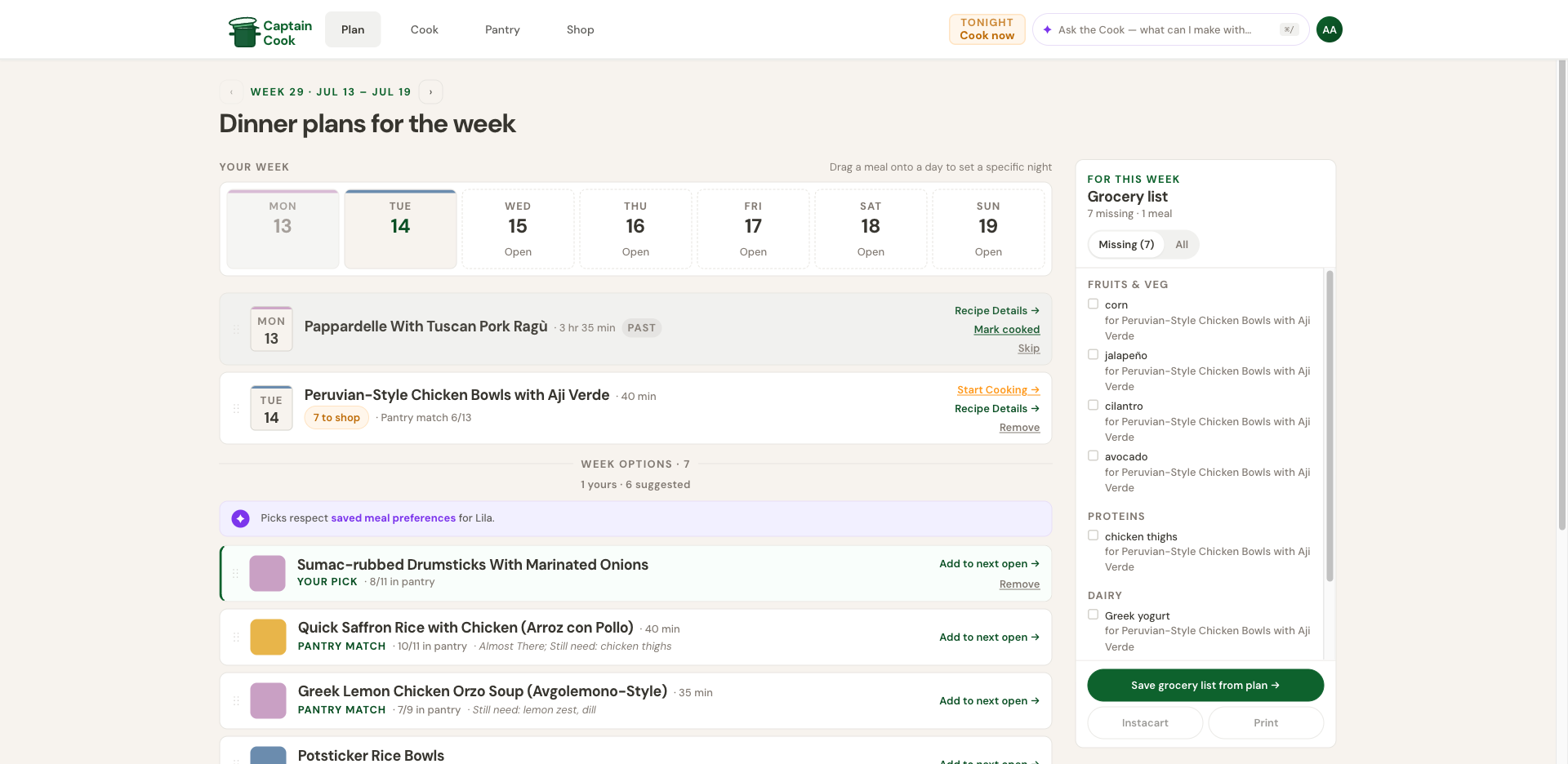Open the Cook tab
The image size is (1568, 764).
424,29
